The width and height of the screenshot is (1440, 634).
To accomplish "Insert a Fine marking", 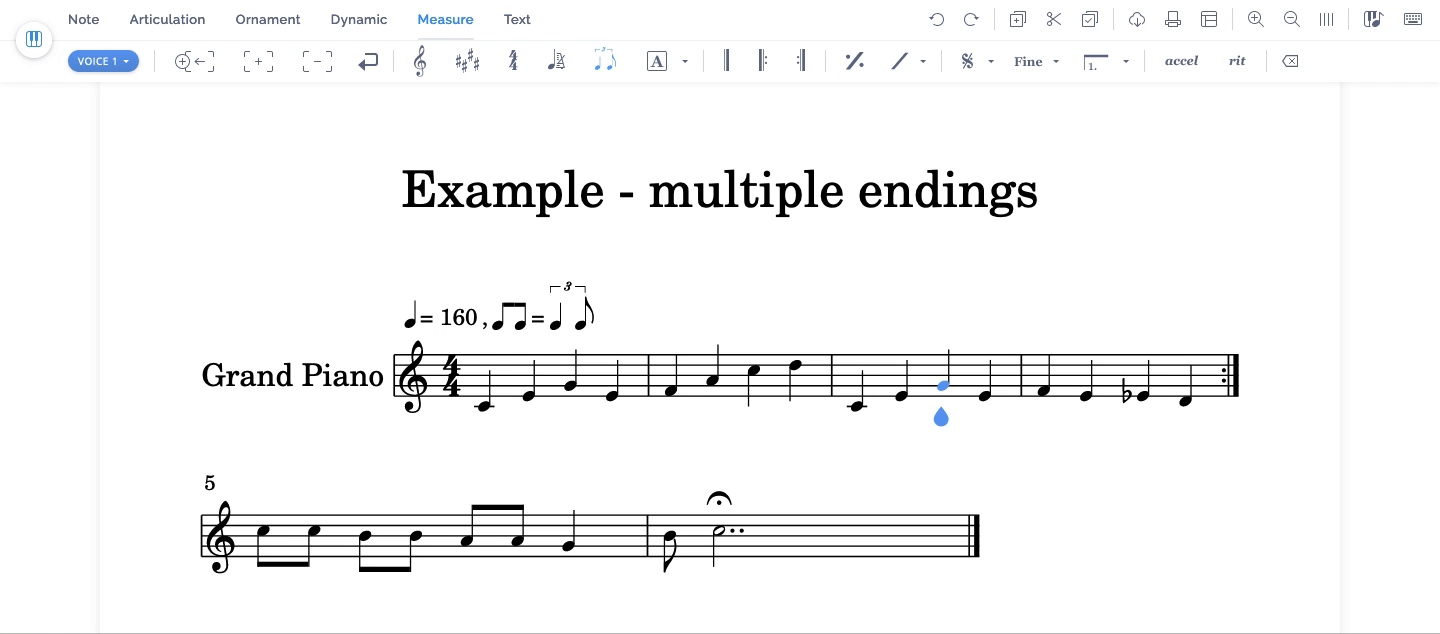I will tap(1028, 61).
